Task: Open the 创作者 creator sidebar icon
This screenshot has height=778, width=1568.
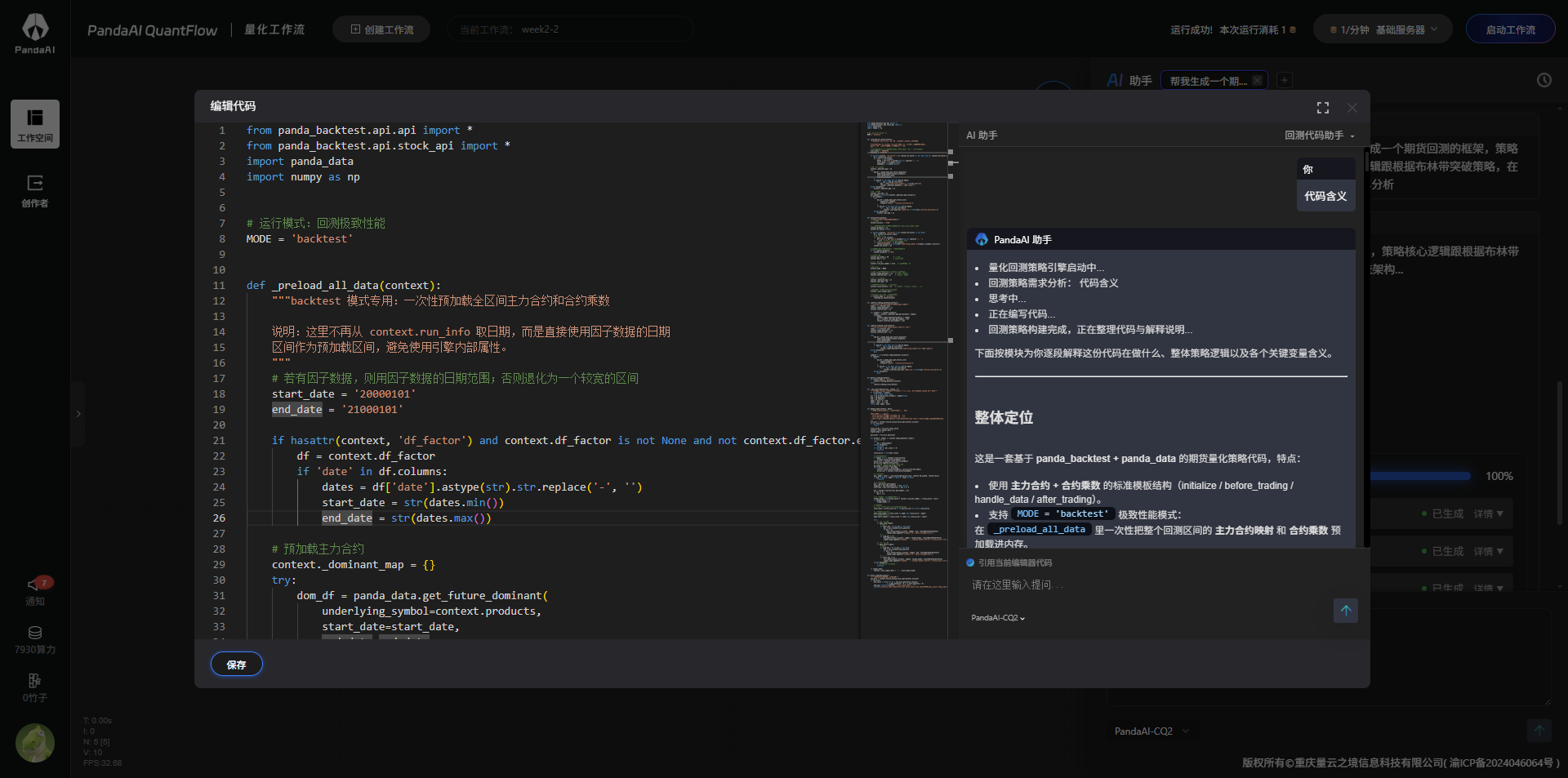Action: (35, 191)
